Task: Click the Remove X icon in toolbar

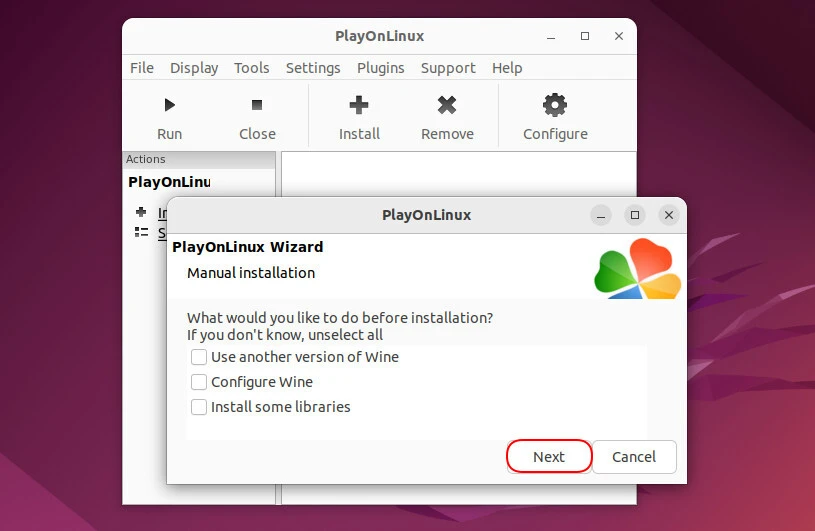Action: pyautogui.click(x=447, y=105)
